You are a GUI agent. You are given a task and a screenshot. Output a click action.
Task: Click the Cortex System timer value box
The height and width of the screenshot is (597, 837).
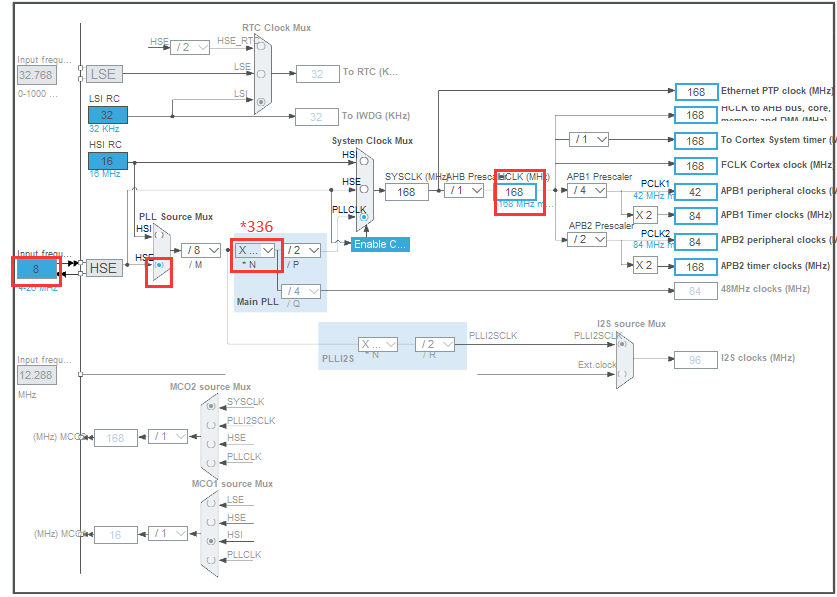pos(696,141)
